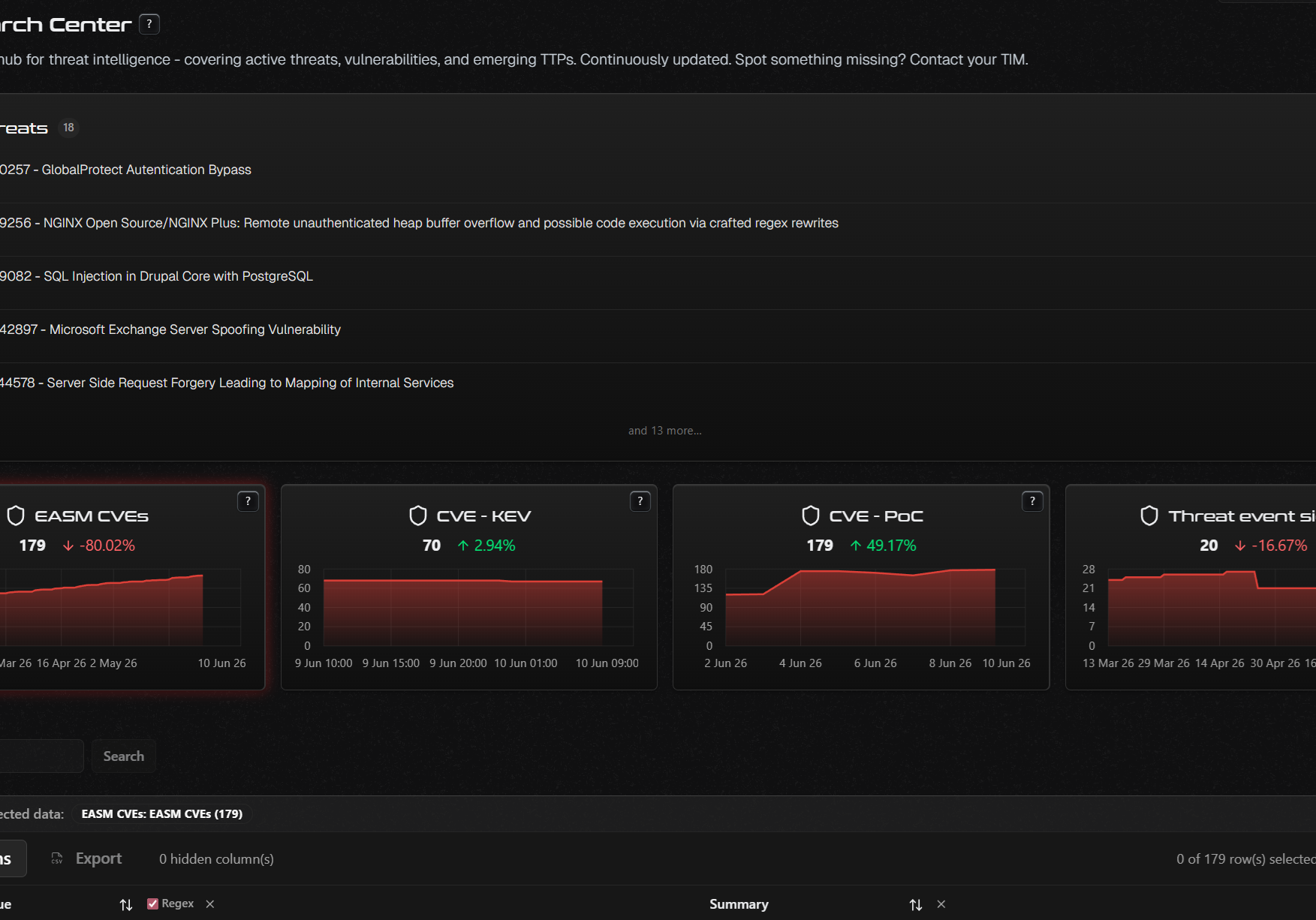Expand the 'and 13 more...' threats link
Image resolution: width=1316 pixels, height=920 pixels.
tap(665, 431)
